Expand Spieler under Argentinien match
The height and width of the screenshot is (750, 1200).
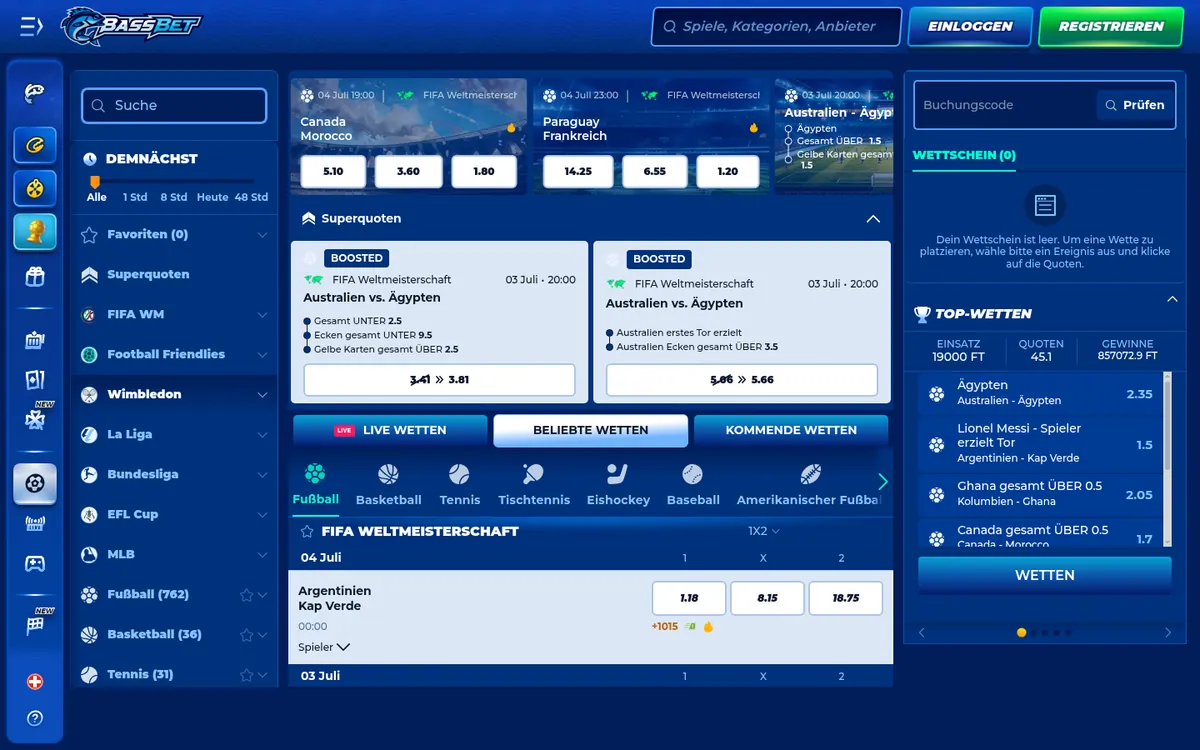(x=324, y=647)
